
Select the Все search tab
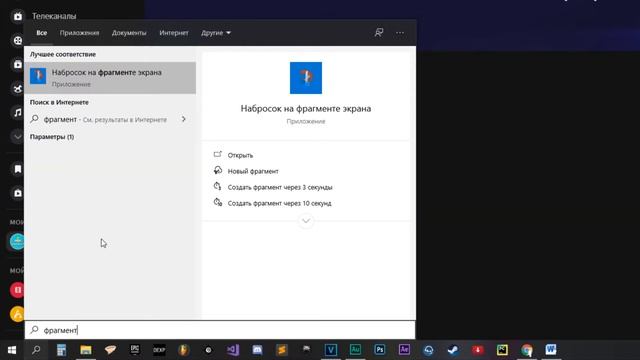(x=42, y=33)
